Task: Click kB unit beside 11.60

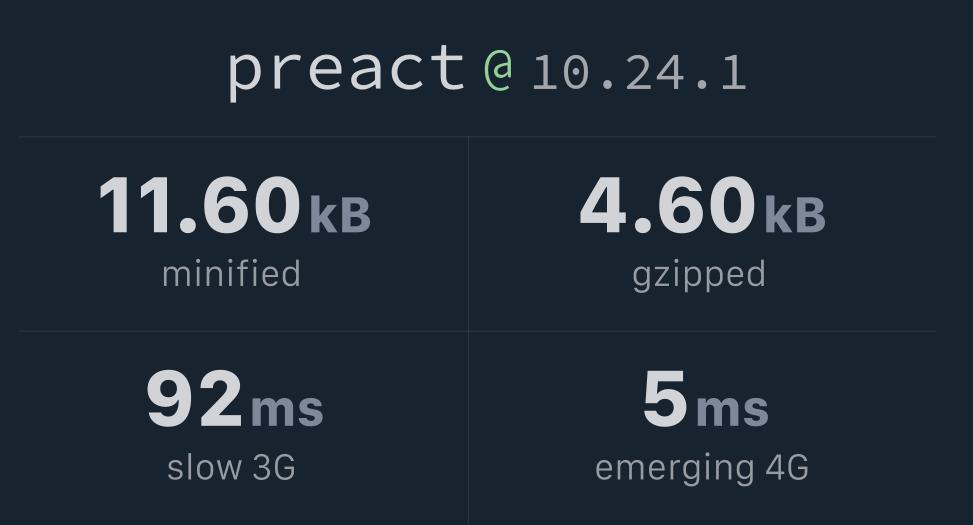Action: tap(340, 214)
